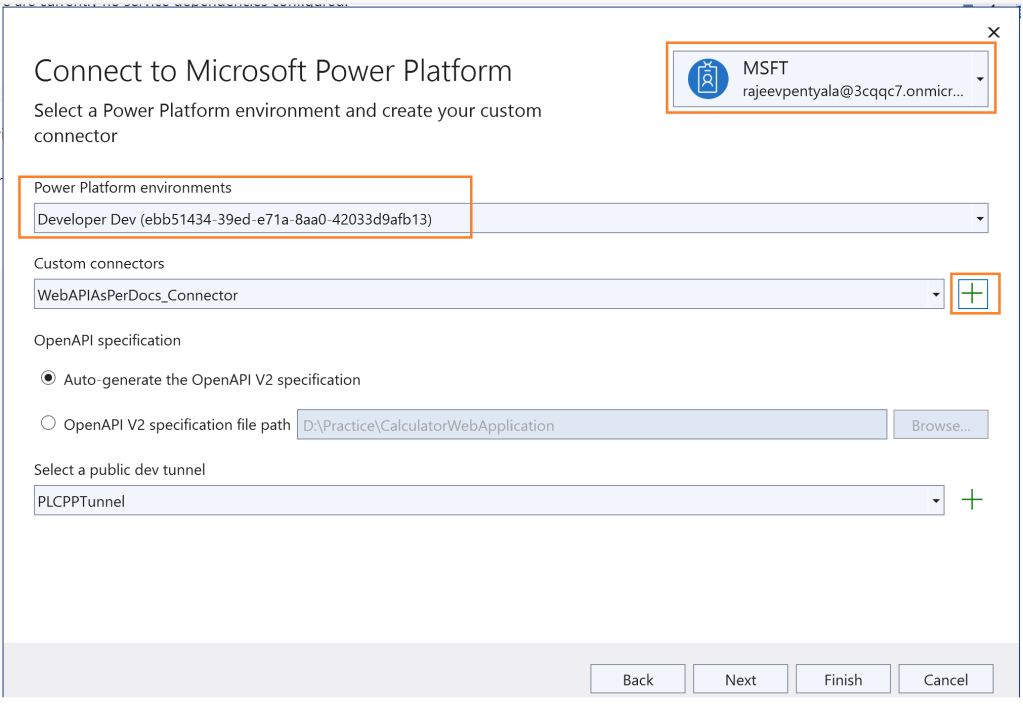The height and width of the screenshot is (704, 1023).
Task: Click the rajeevpentyala account email text
Action: click(x=852, y=91)
